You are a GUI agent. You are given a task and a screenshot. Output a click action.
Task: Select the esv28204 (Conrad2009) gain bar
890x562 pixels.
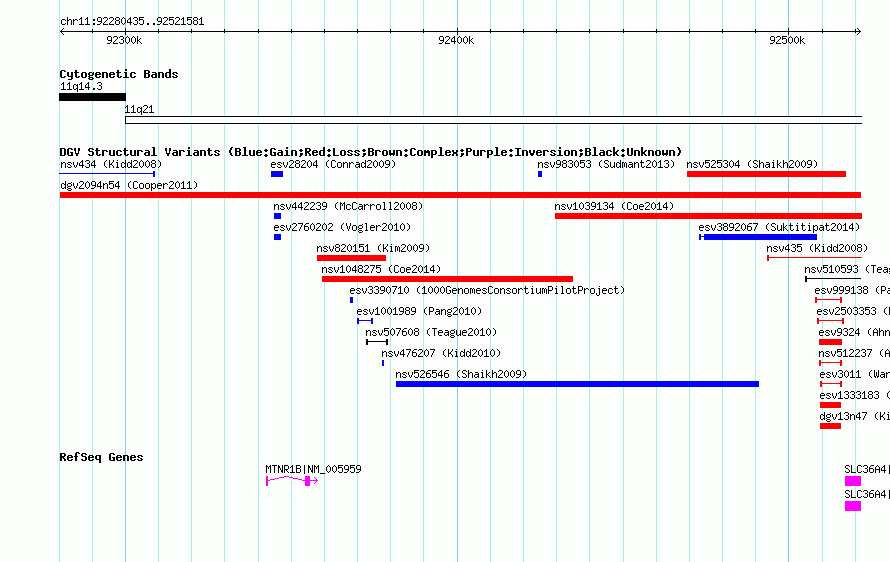(x=277, y=174)
